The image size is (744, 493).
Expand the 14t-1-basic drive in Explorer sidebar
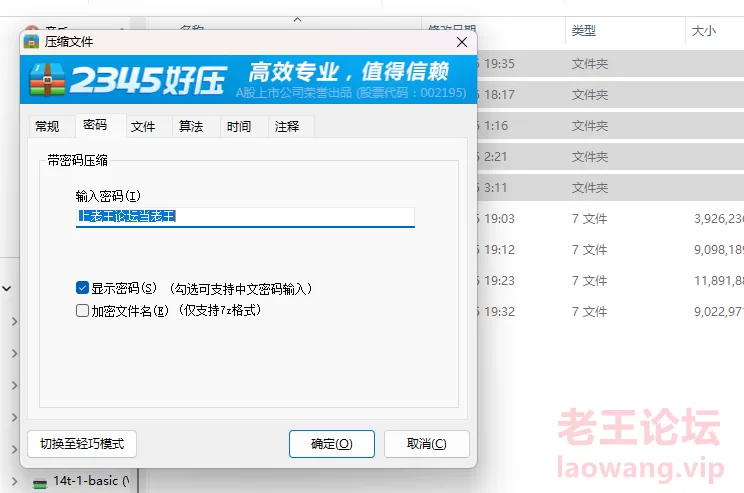[14, 481]
